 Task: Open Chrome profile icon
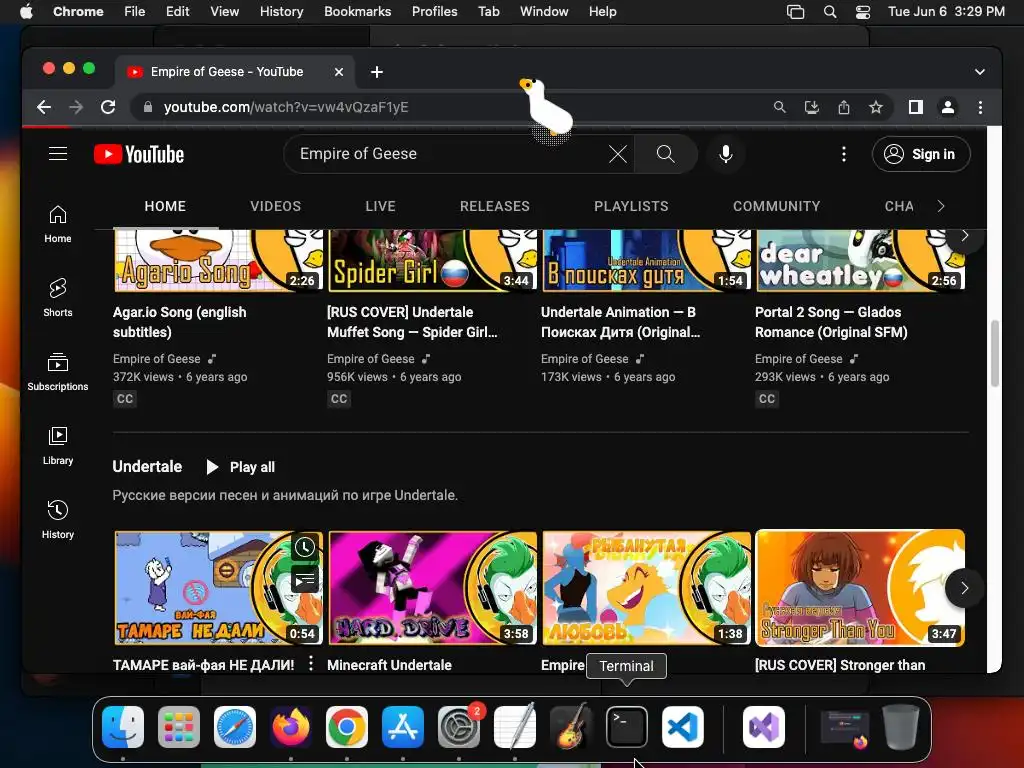pyautogui.click(x=948, y=107)
